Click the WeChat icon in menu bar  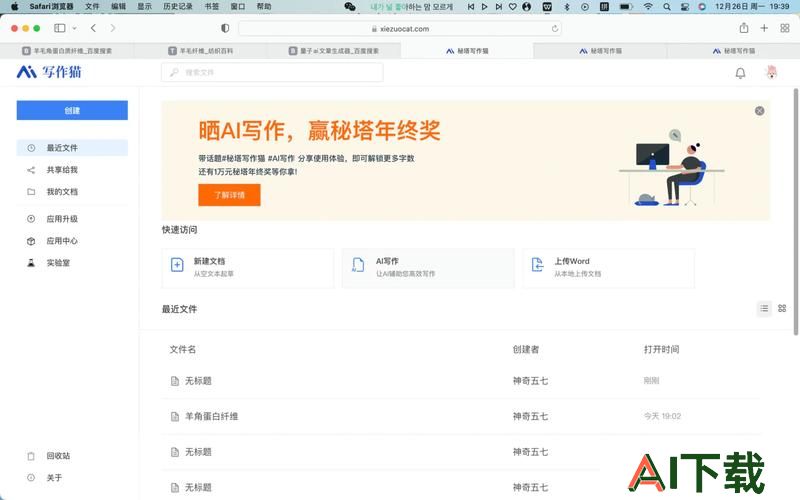(x=350, y=7)
